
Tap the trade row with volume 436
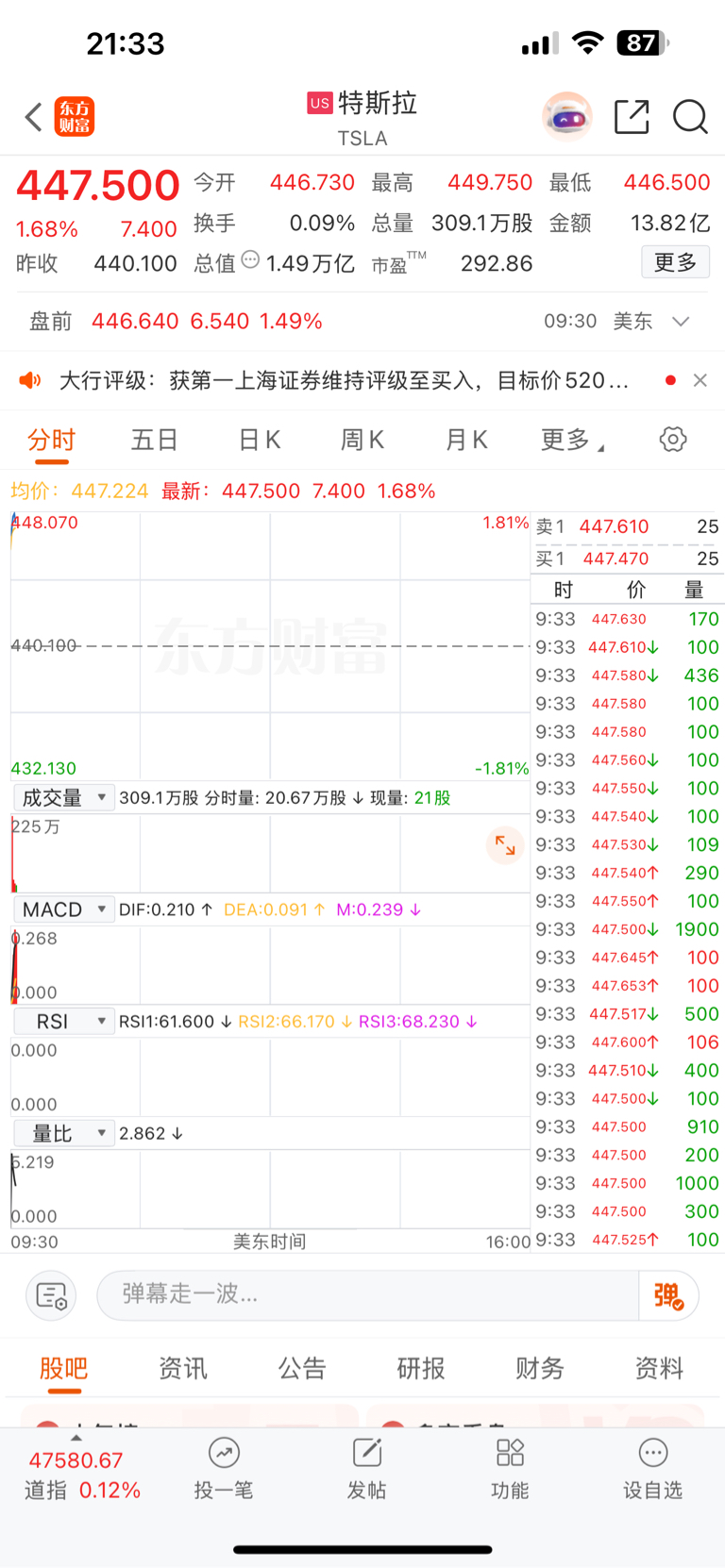[628, 676]
